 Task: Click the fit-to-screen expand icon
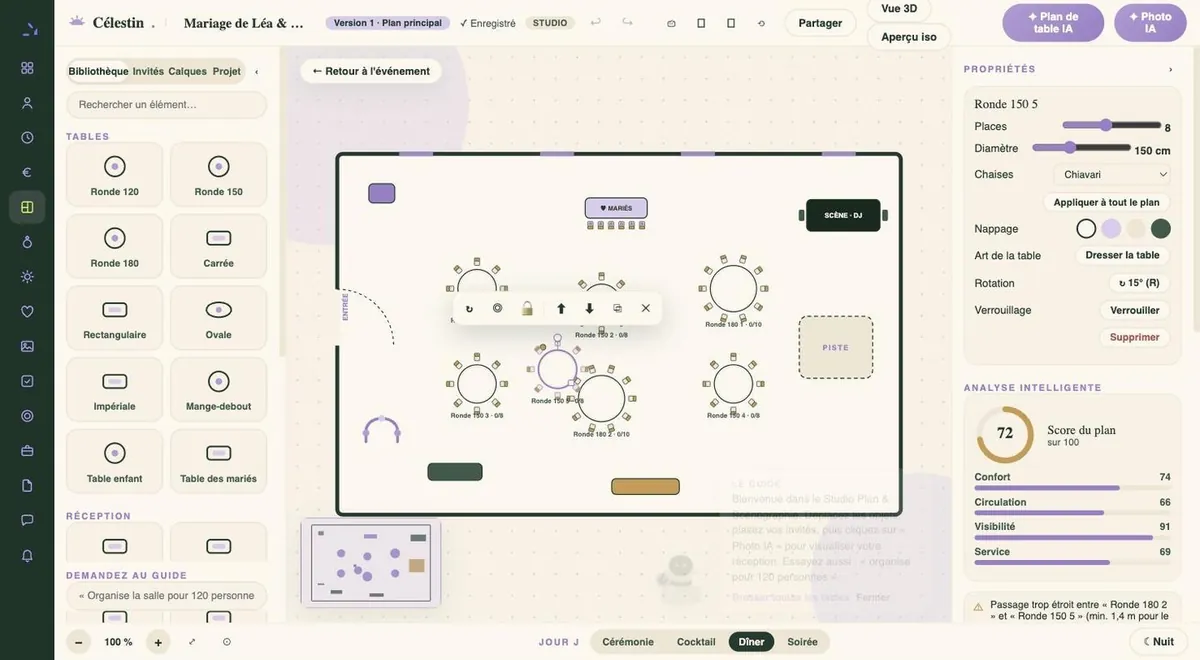(192, 642)
